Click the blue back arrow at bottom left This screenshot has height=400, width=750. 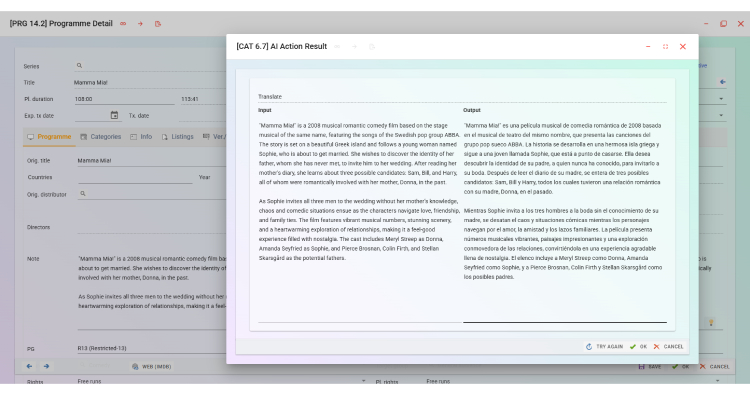pyautogui.click(x=29, y=366)
